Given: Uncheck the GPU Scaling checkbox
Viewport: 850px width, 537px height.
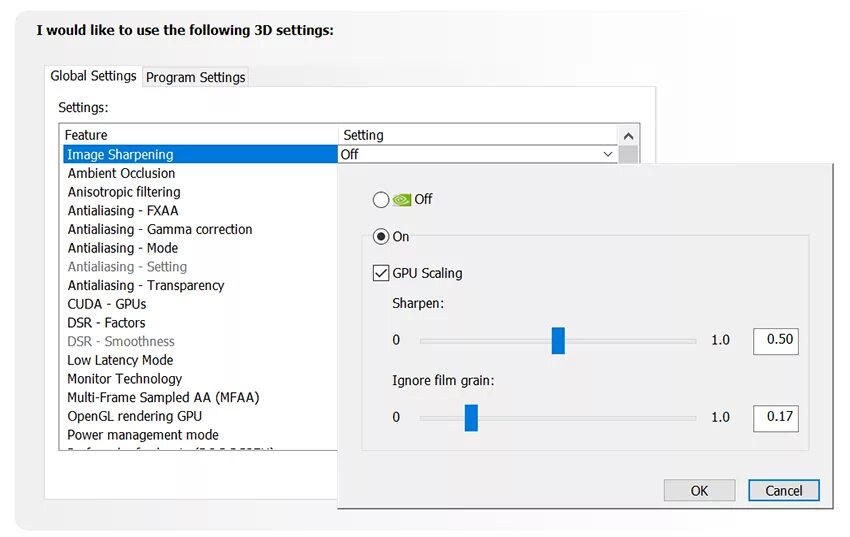Looking at the screenshot, I should pyautogui.click(x=380, y=273).
